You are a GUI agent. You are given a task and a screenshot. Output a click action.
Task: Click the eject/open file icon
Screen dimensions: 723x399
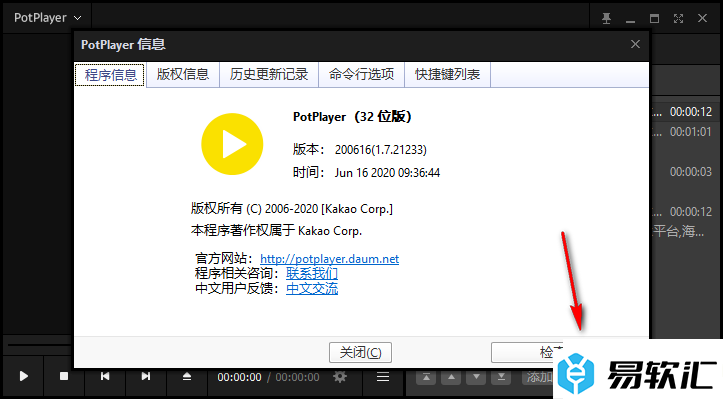point(187,376)
